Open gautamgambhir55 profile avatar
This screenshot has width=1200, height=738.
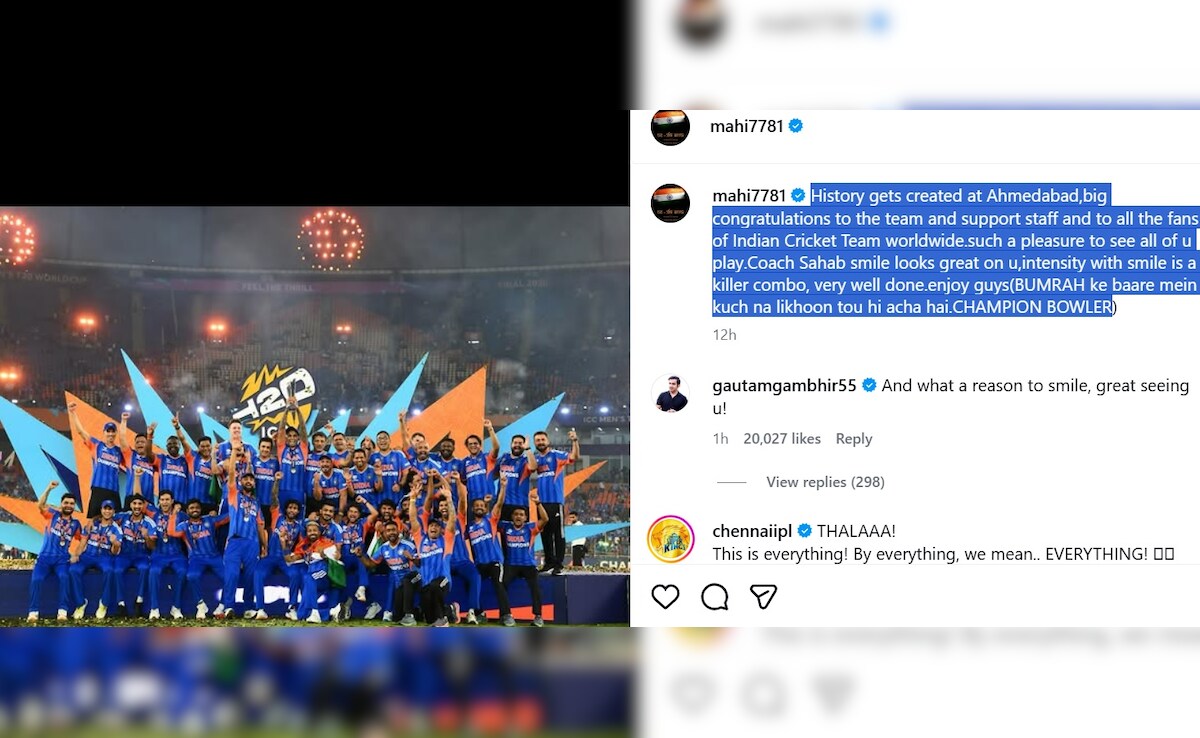[x=670, y=393]
